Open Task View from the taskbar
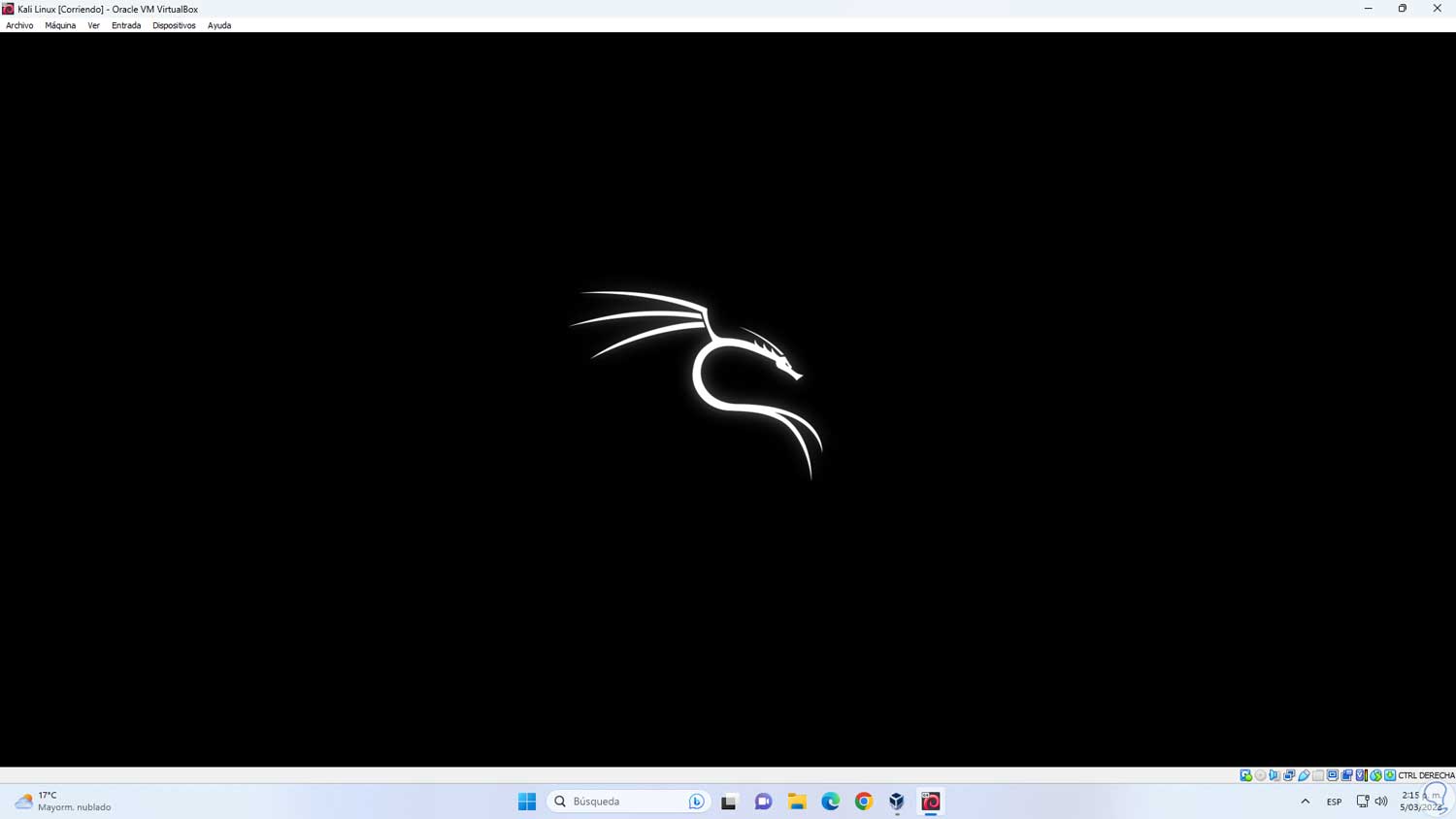The image size is (1456, 819). tap(729, 802)
